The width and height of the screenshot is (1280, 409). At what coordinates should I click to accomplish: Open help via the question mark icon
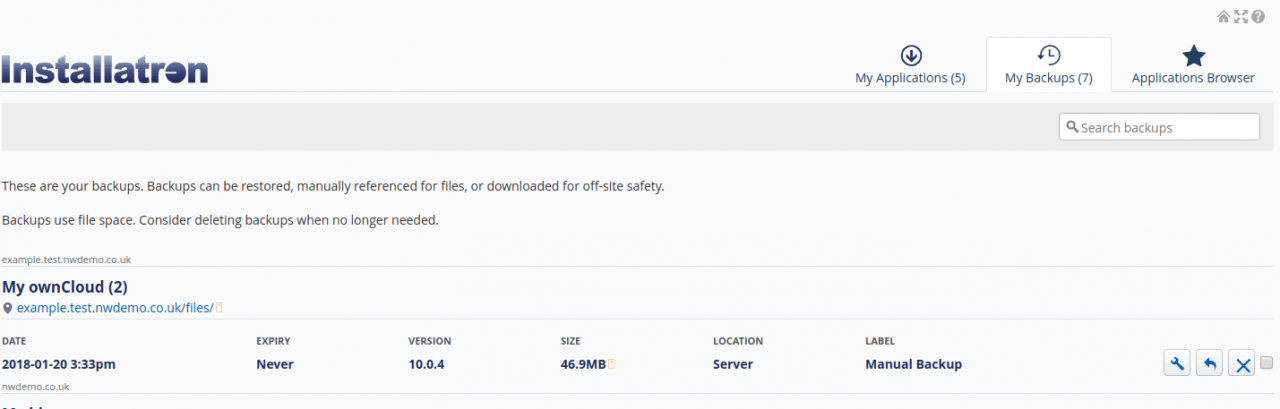pyautogui.click(x=1258, y=17)
